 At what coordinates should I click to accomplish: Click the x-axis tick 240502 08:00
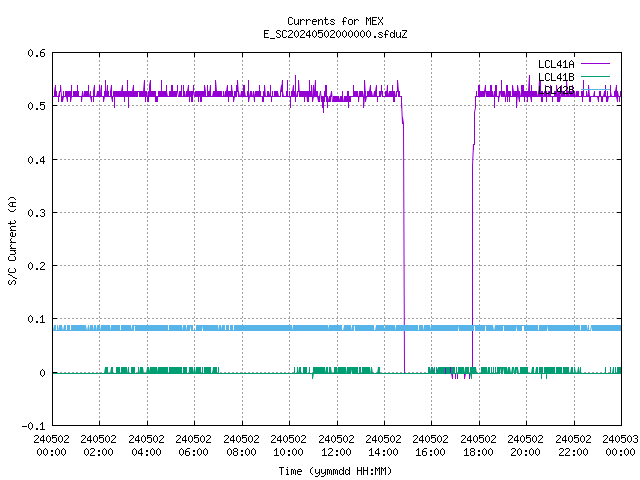[x=241, y=445]
